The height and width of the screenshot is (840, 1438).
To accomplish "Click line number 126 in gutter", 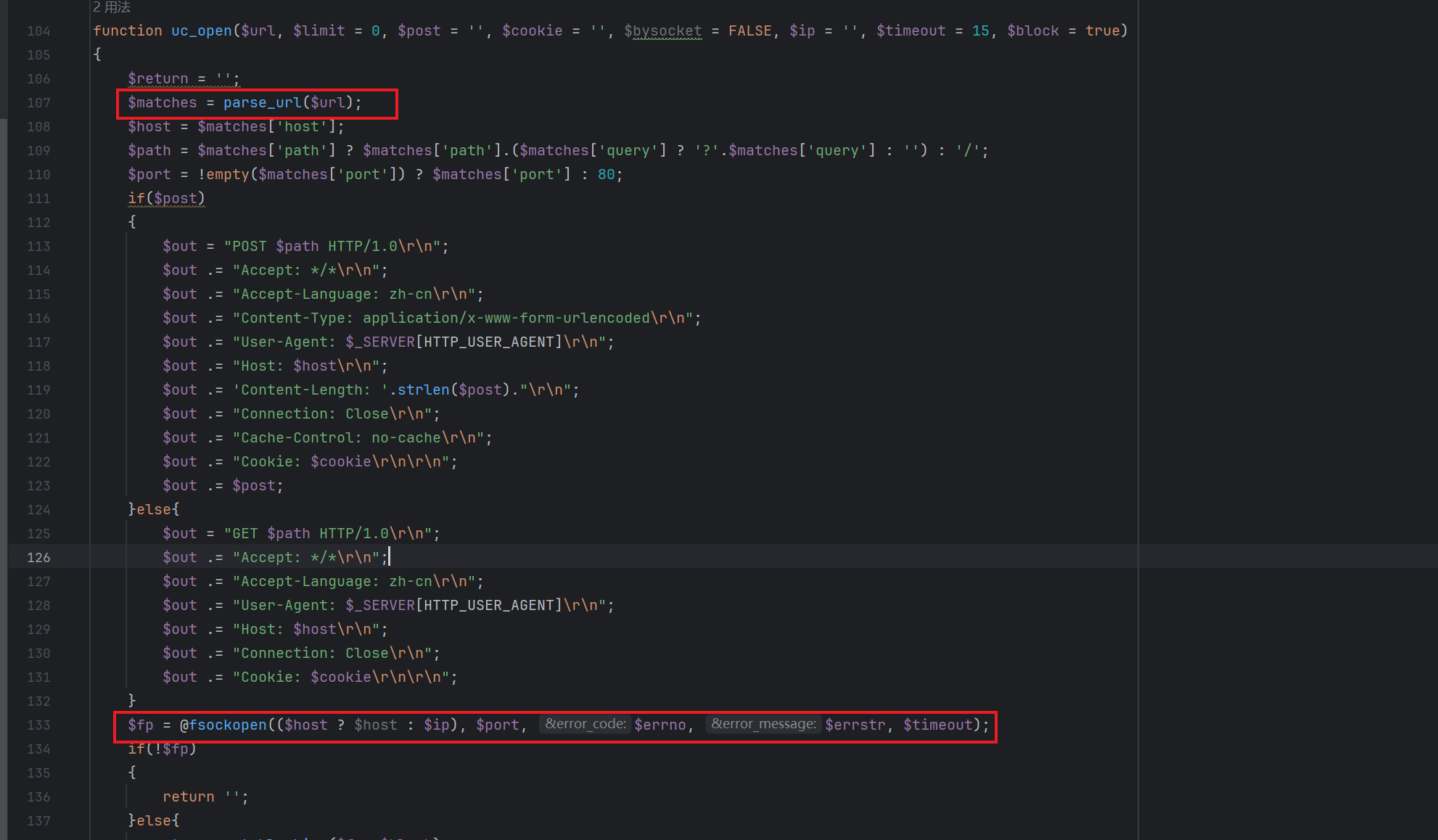I will [x=38, y=557].
